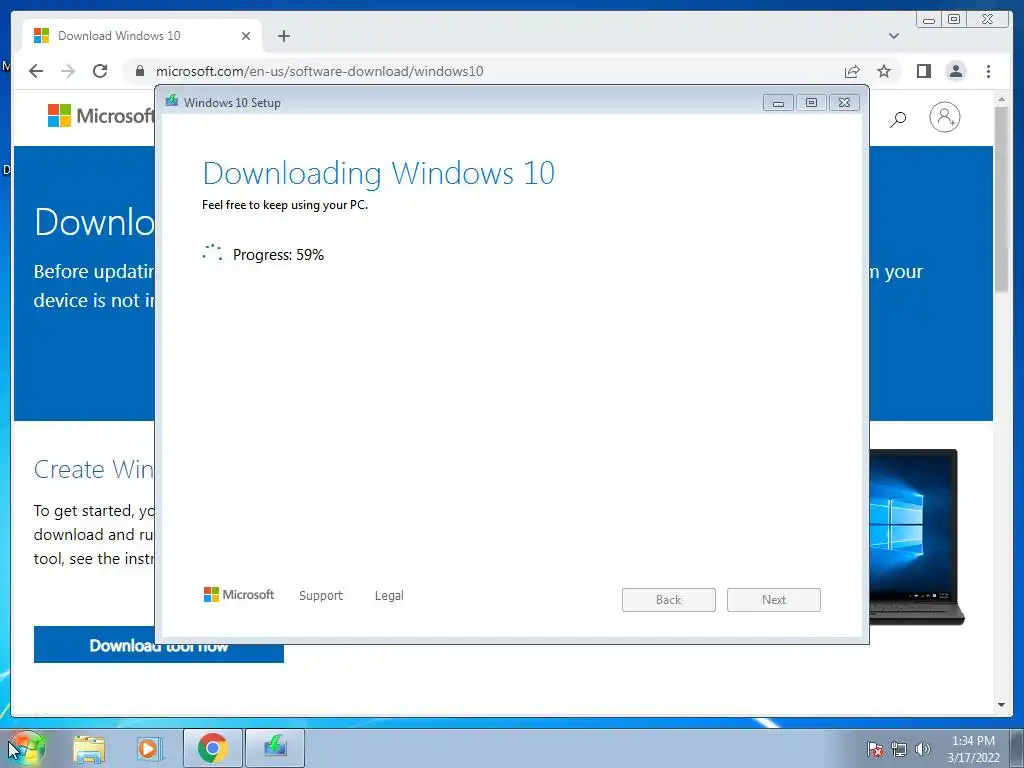Click the browser vertical scrollbar thumb
Image resolution: width=1024 pixels, height=768 pixels.
(1001, 199)
